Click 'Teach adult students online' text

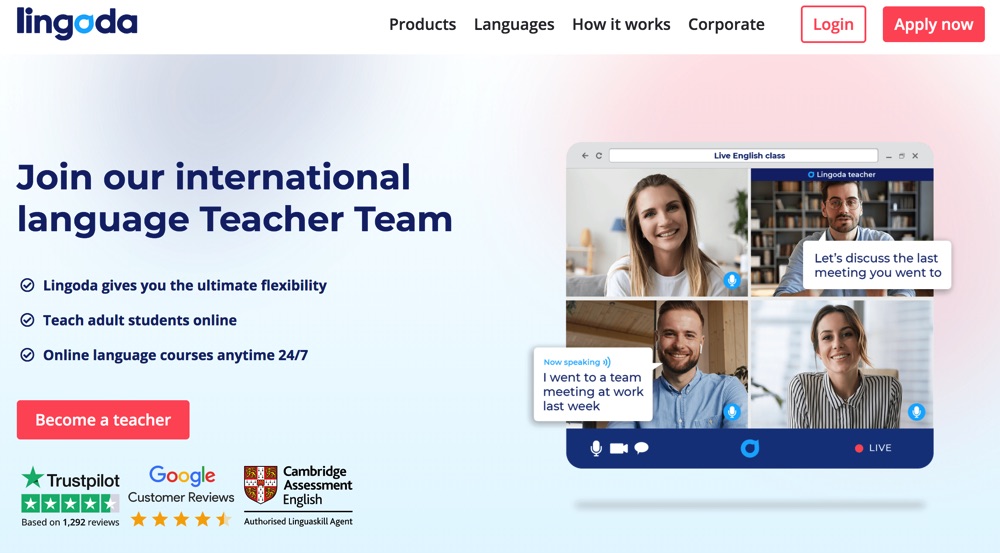pyautogui.click(x=140, y=320)
